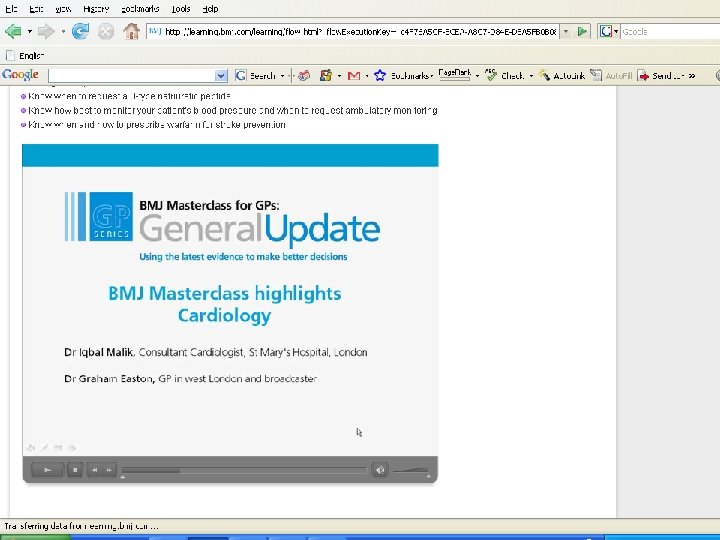The width and height of the screenshot is (720, 540).
Task: Expand the Bookmarks star dropdown arrow
Action: pyautogui.click(x=432, y=76)
